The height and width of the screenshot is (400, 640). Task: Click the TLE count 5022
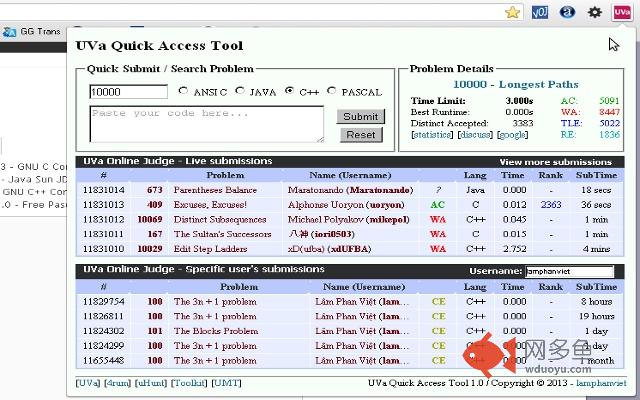(610, 123)
